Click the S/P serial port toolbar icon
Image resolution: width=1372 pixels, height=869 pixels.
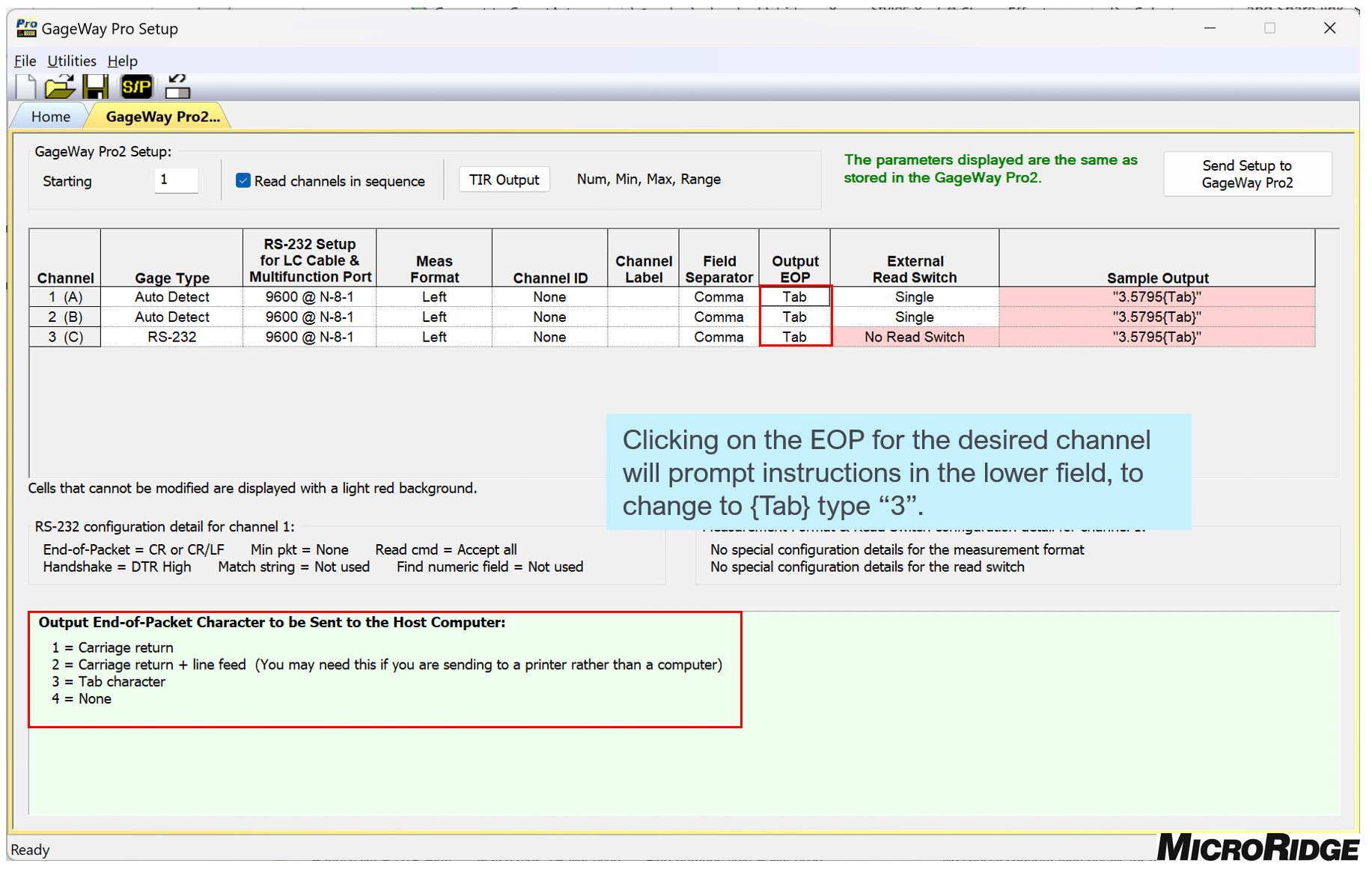point(136,87)
